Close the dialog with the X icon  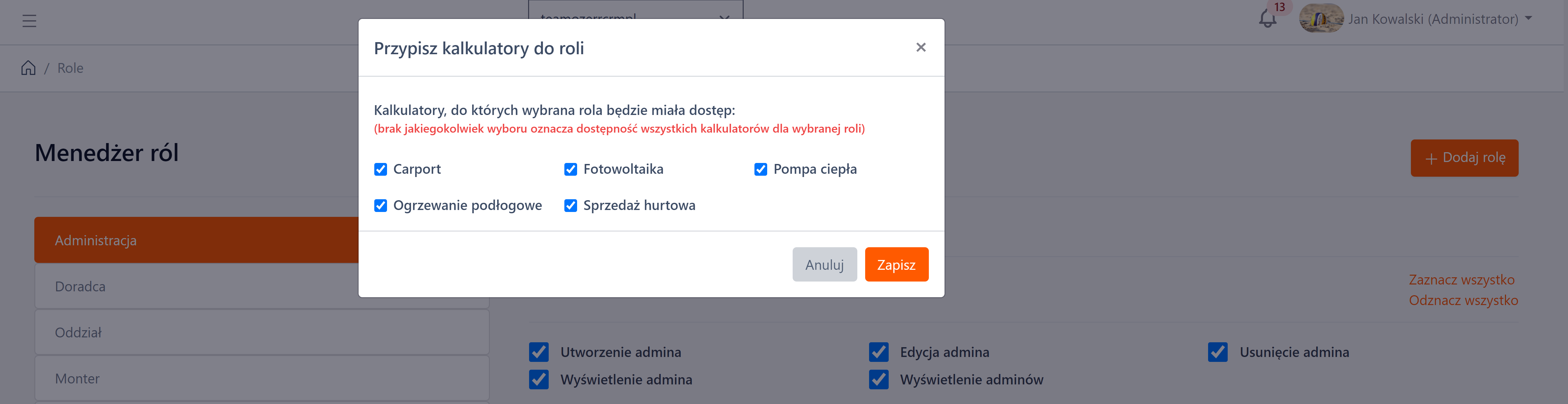pos(920,47)
